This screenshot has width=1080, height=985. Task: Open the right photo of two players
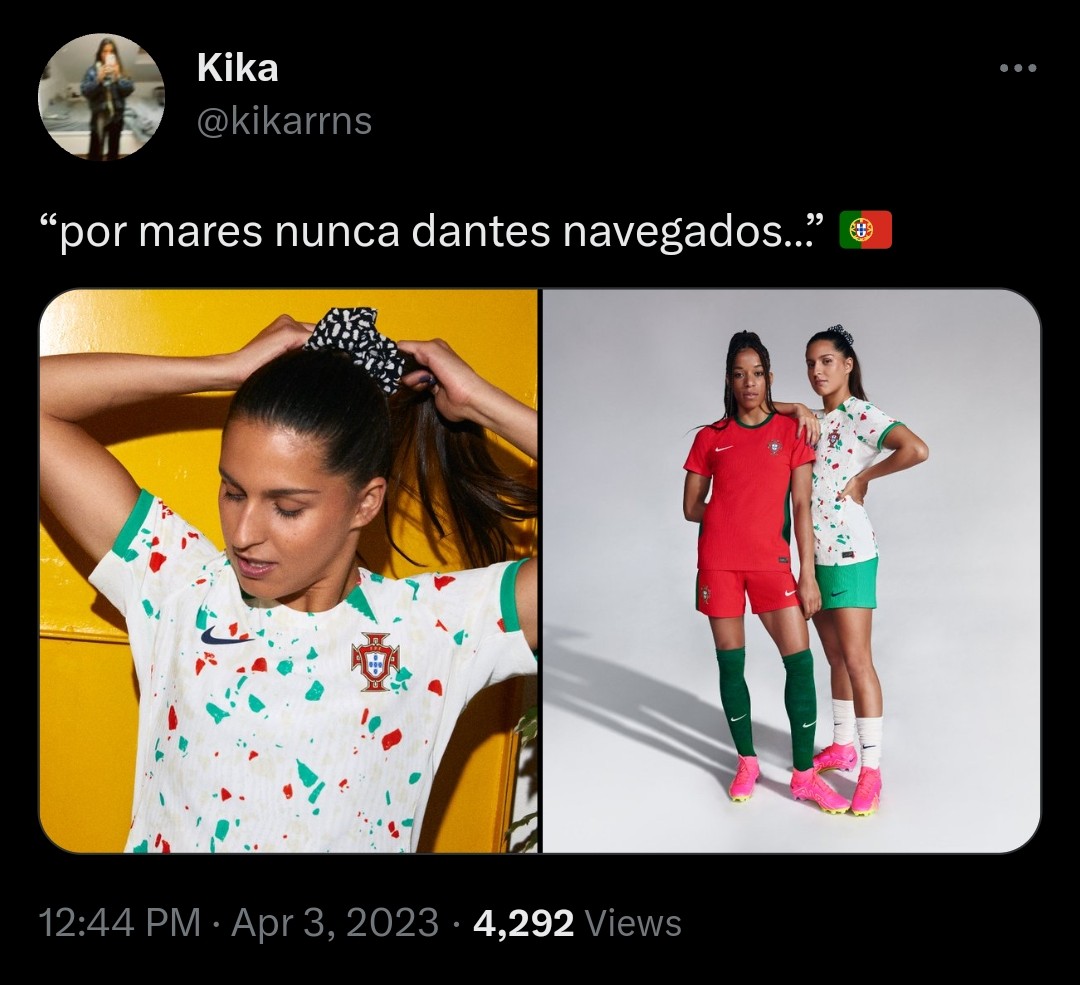click(791, 571)
